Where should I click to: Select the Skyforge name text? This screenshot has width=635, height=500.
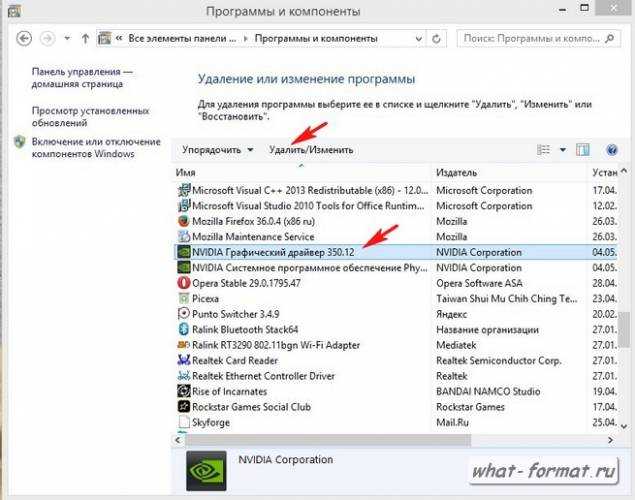(x=211, y=423)
